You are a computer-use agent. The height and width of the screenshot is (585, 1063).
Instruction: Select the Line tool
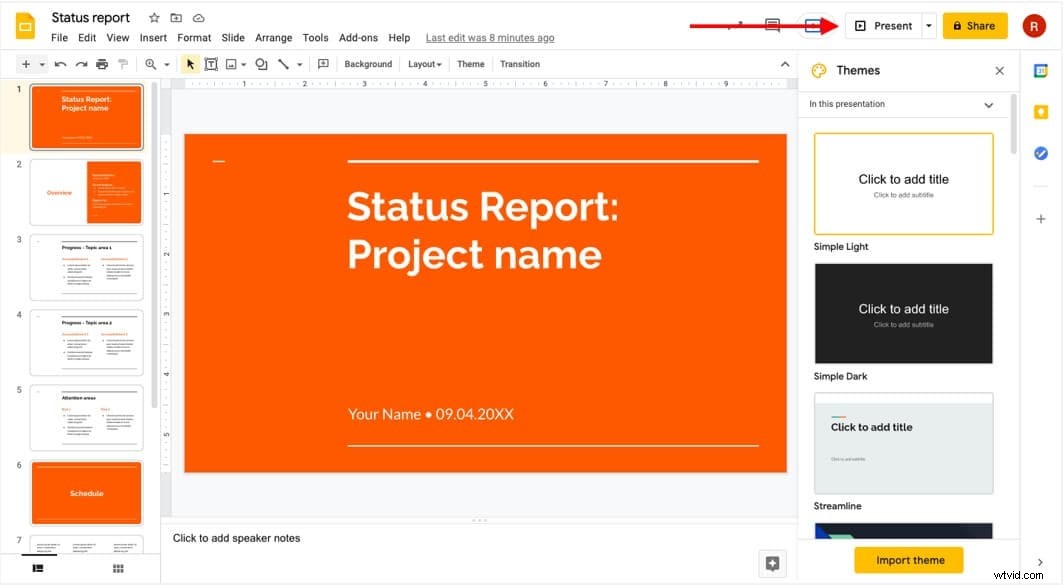285,63
